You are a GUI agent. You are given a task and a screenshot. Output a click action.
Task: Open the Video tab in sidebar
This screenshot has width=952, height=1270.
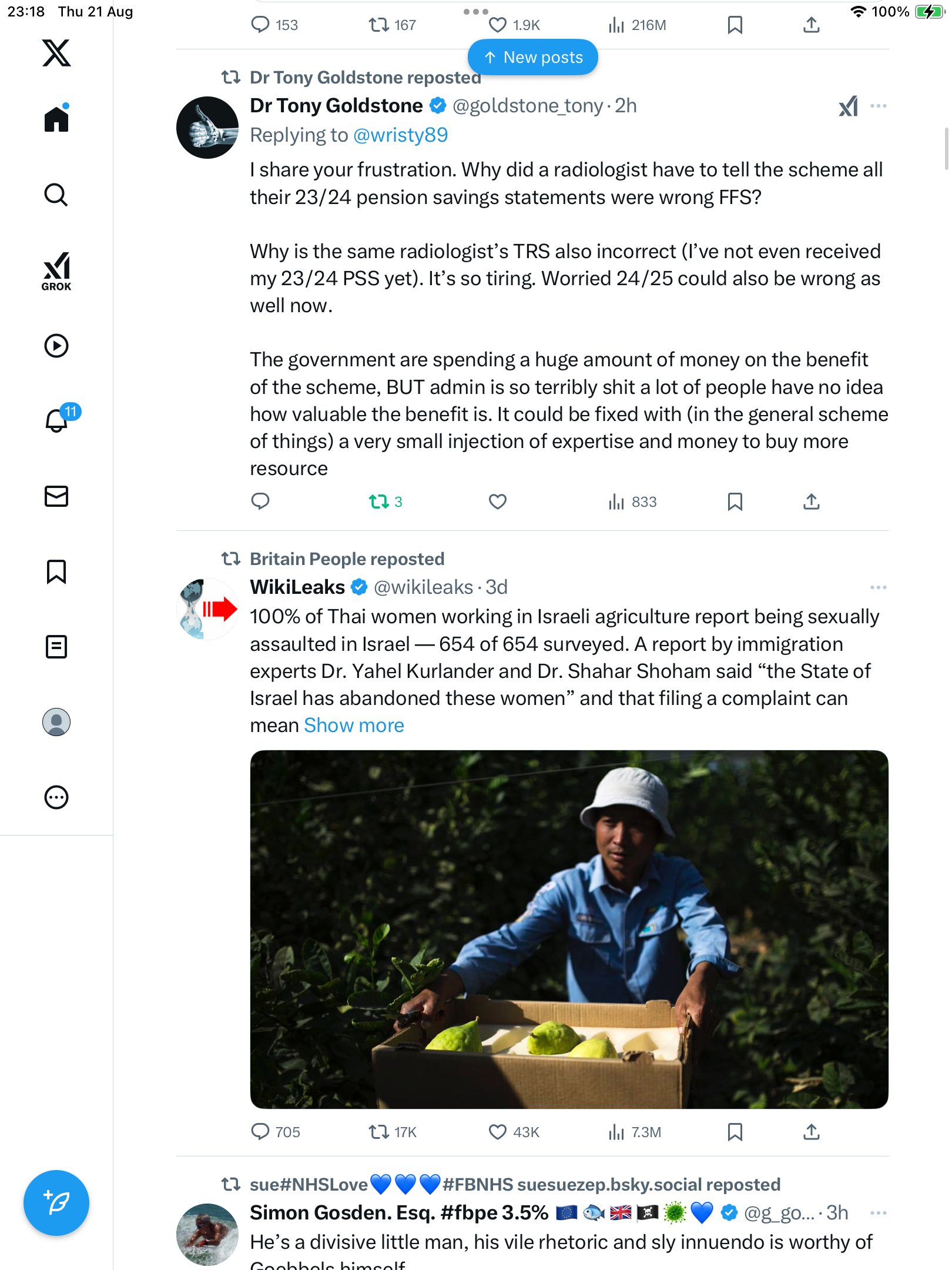pos(56,346)
